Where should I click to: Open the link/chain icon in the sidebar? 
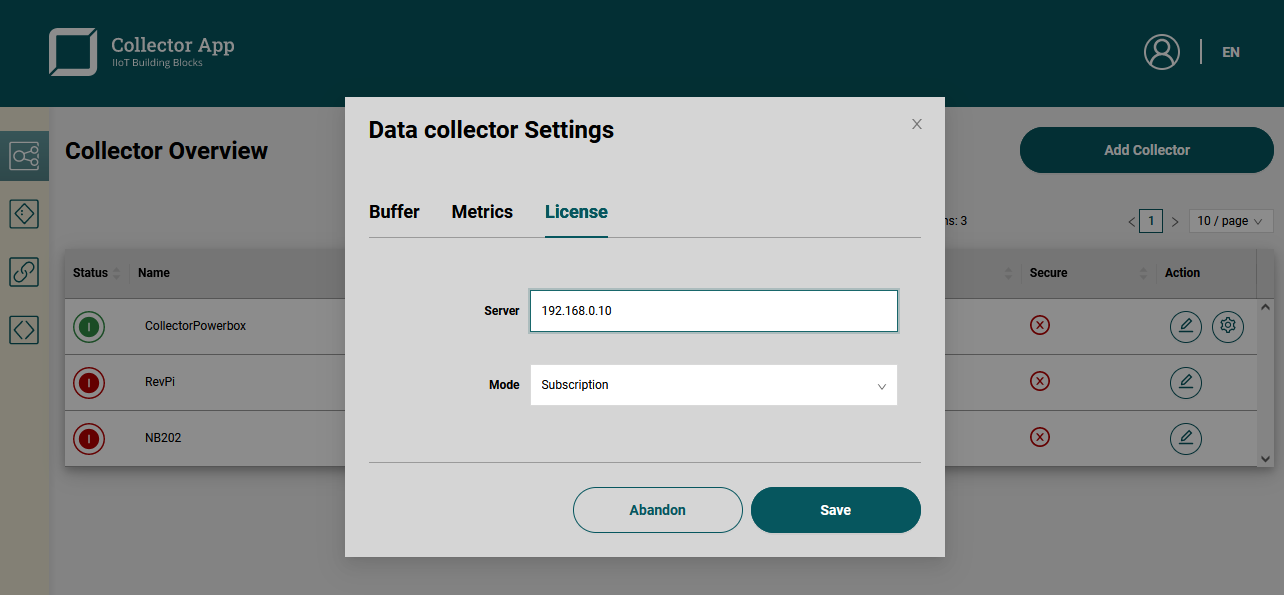coord(24,271)
